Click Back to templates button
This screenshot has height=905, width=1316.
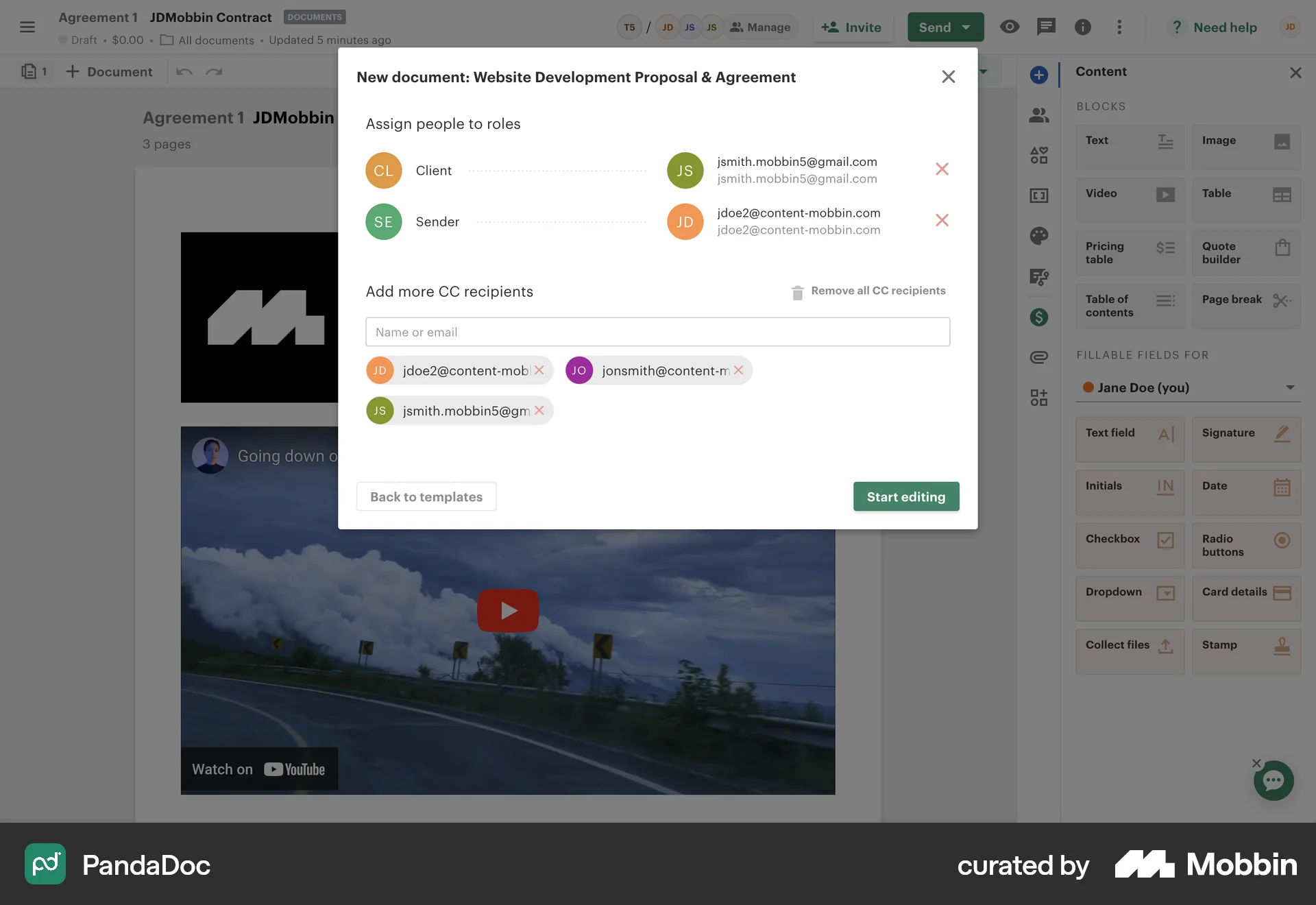pos(426,496)
